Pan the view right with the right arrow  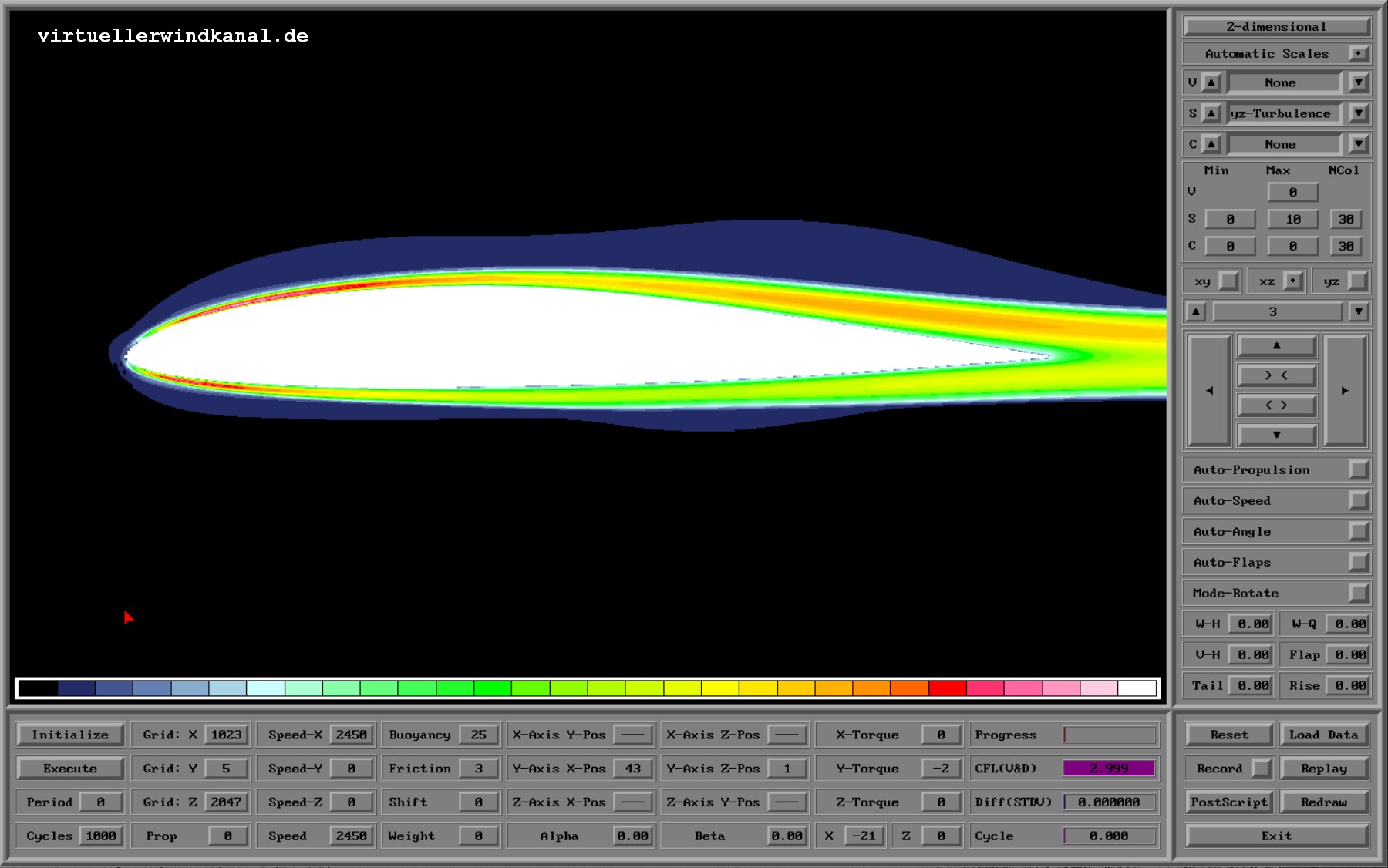click(x=1345, y=391)
